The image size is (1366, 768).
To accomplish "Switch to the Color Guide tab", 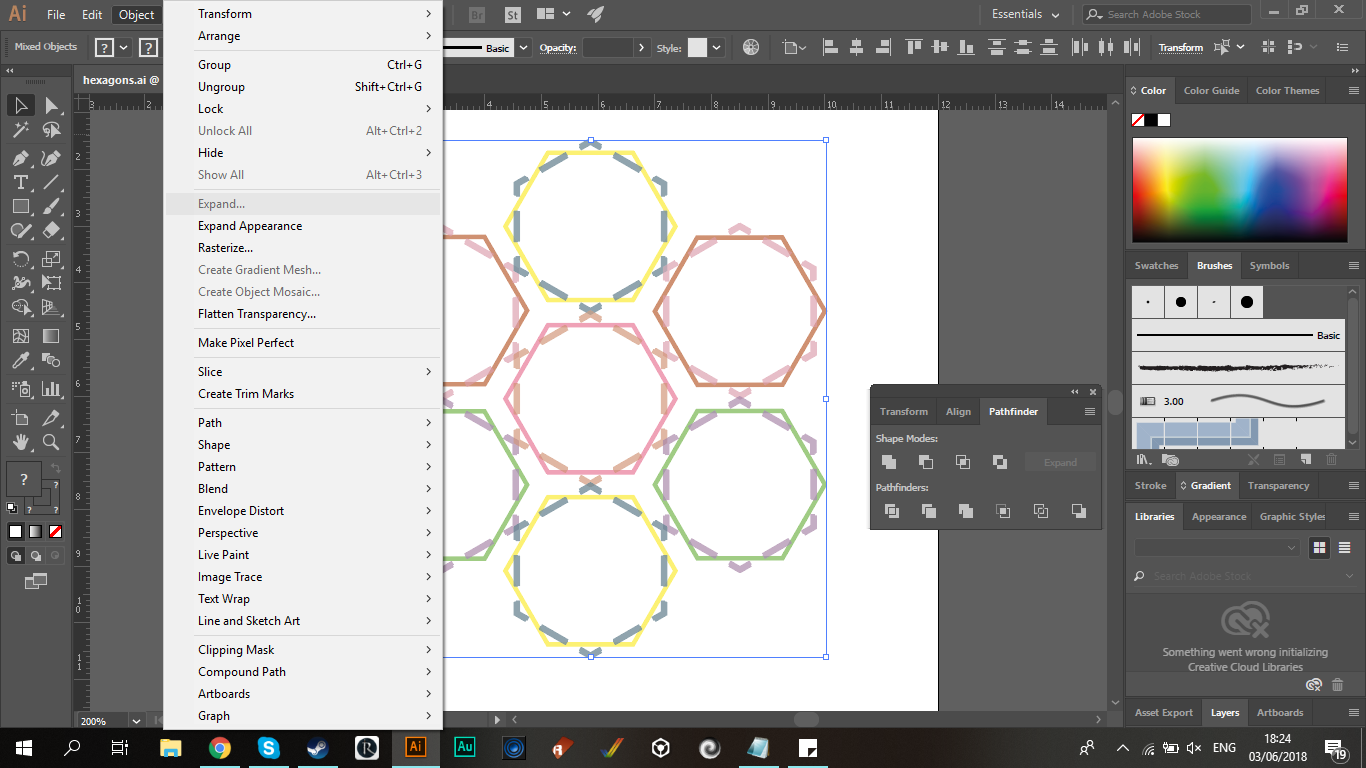I will click(1211, 90).
